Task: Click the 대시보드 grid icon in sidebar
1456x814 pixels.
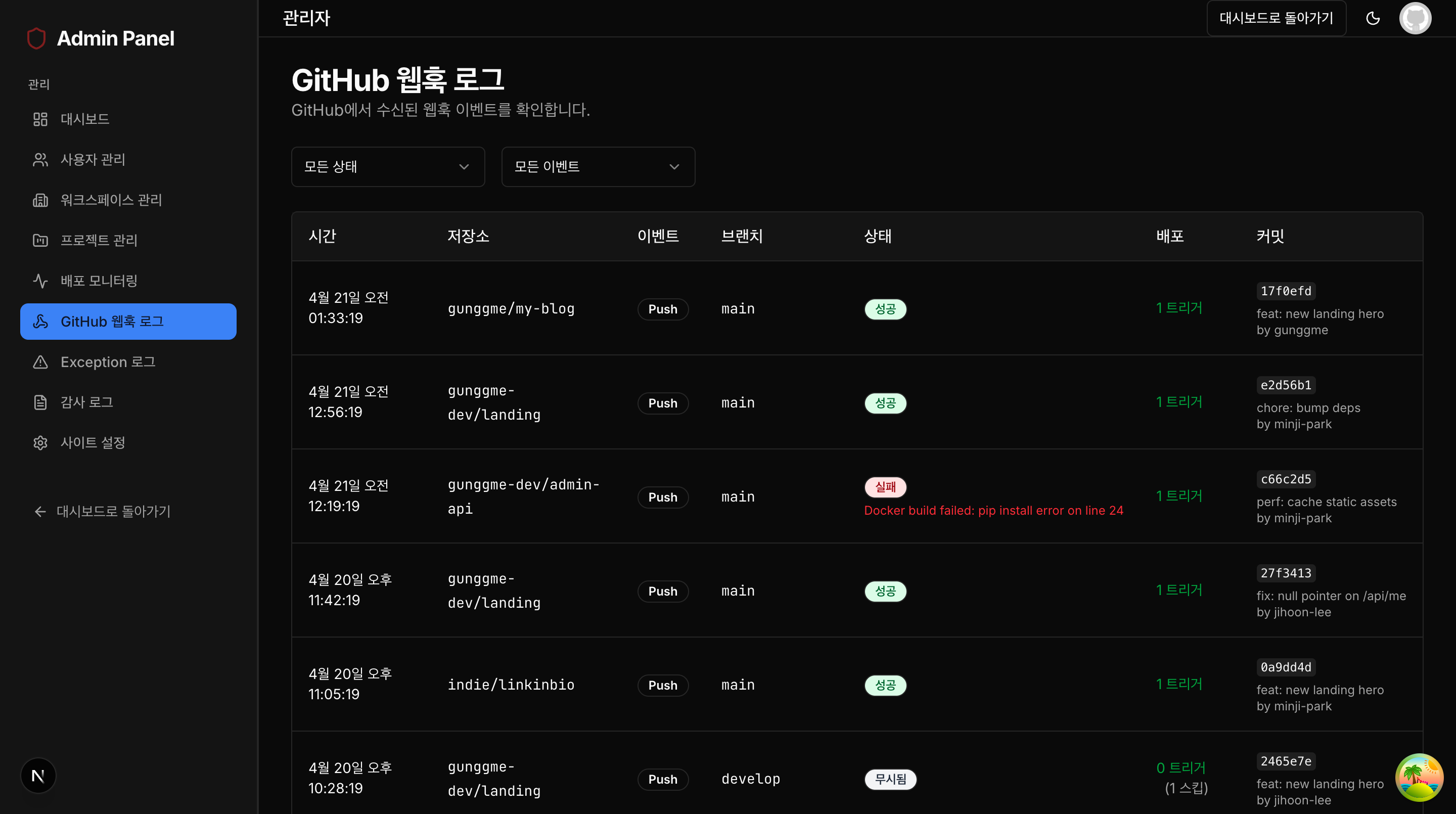Action: (40, 119)
